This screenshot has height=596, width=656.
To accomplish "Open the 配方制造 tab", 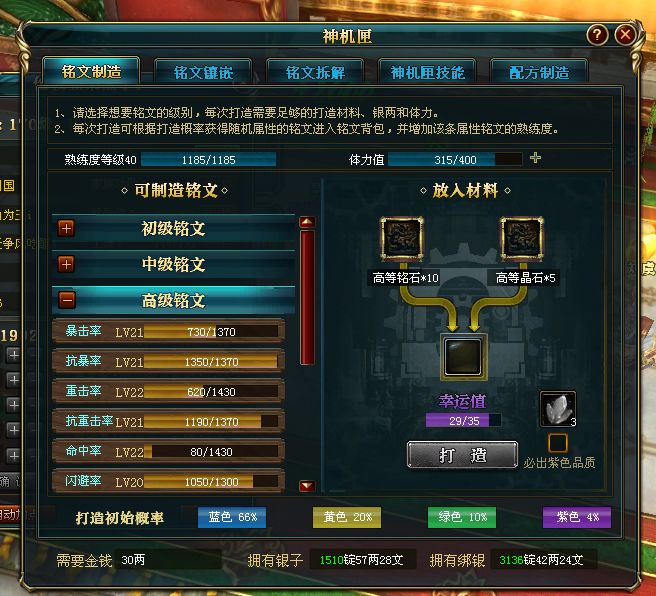I will coord(539,72).
